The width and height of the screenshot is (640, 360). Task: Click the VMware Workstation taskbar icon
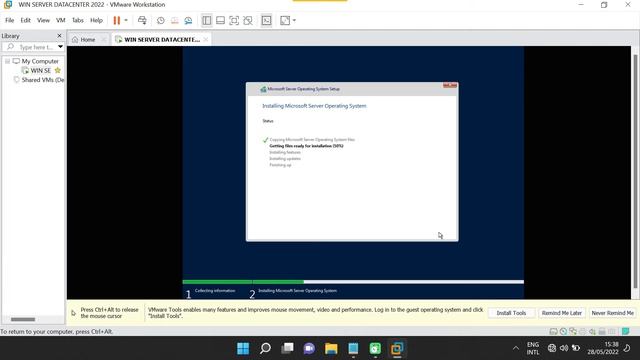coord(397,348)
